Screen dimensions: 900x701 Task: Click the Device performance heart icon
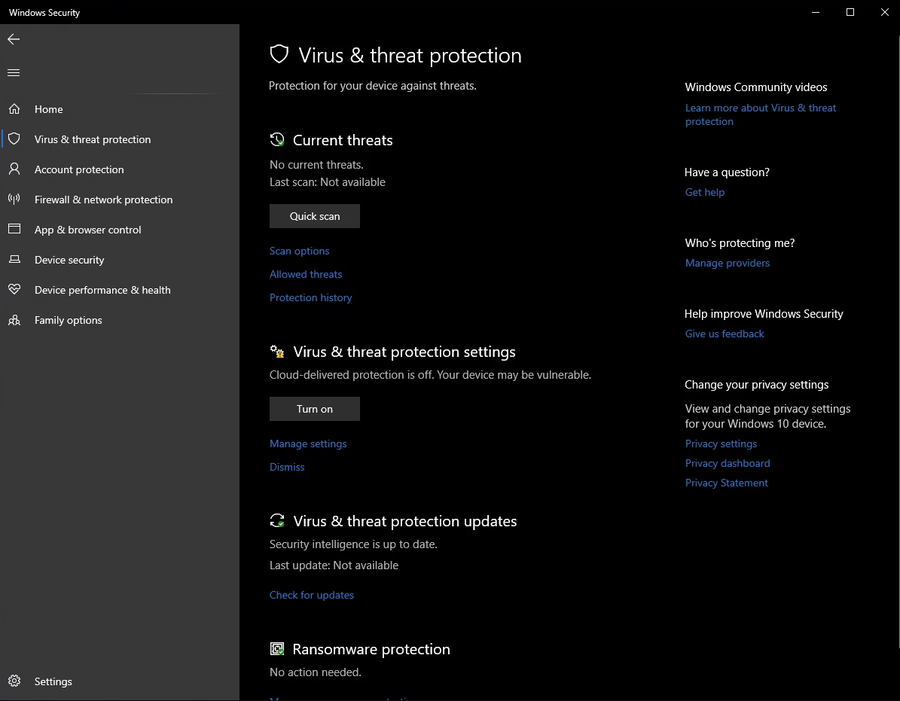point(14,289)
